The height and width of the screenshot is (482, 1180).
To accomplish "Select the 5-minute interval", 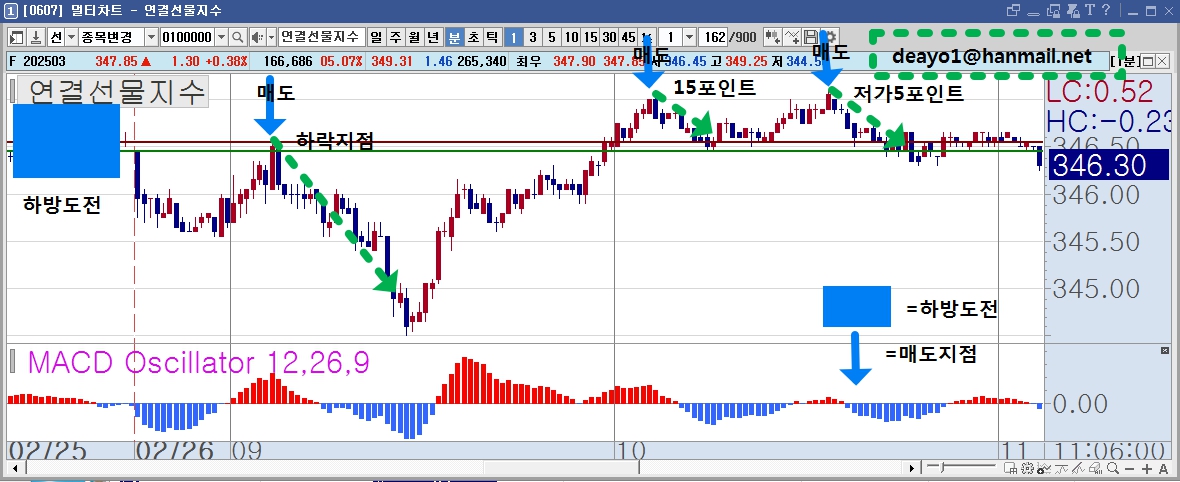I will (x=552, y=37).
